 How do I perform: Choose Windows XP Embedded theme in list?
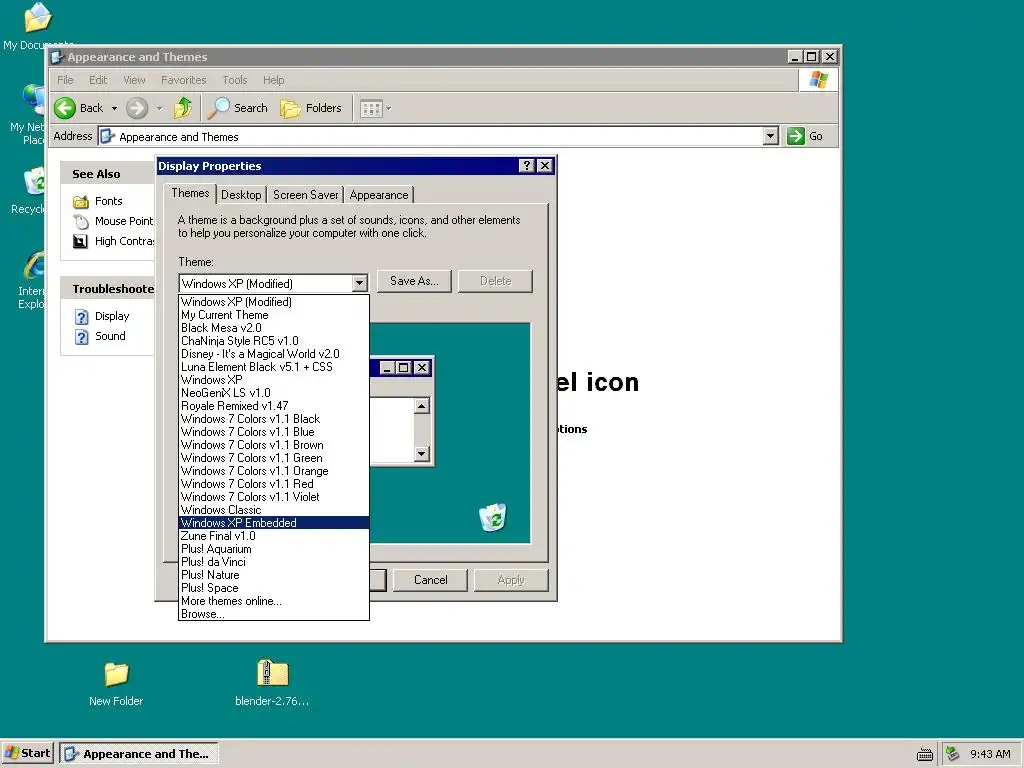pos(274,522)
